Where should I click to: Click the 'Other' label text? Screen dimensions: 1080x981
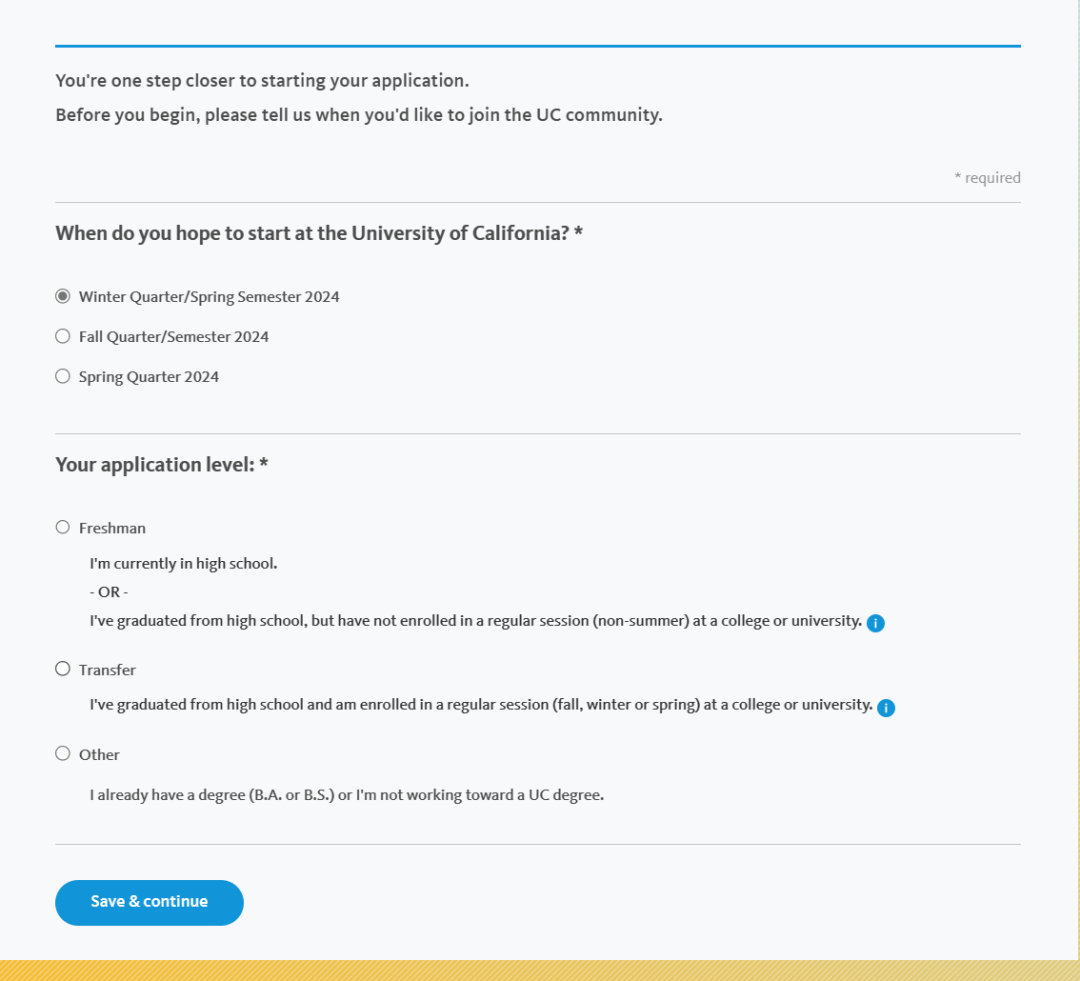click(x=99, y=755)
